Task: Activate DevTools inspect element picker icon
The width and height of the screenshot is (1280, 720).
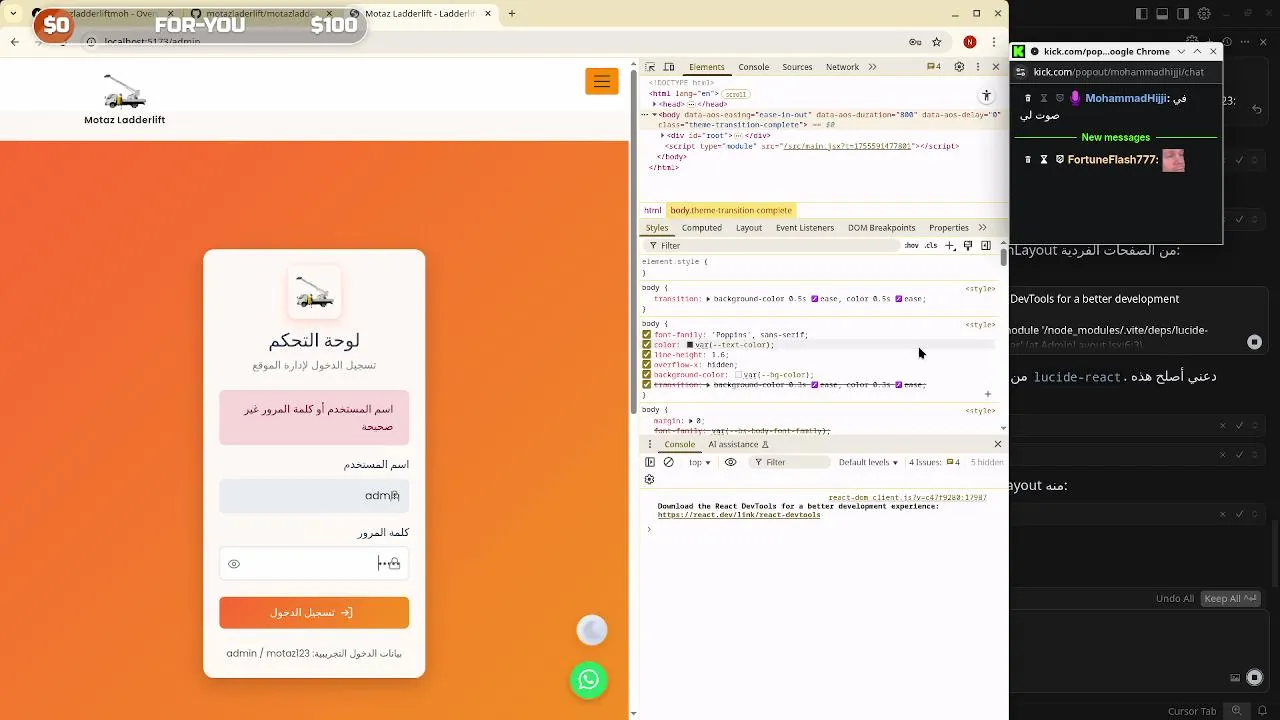Action: click(650, 67)
